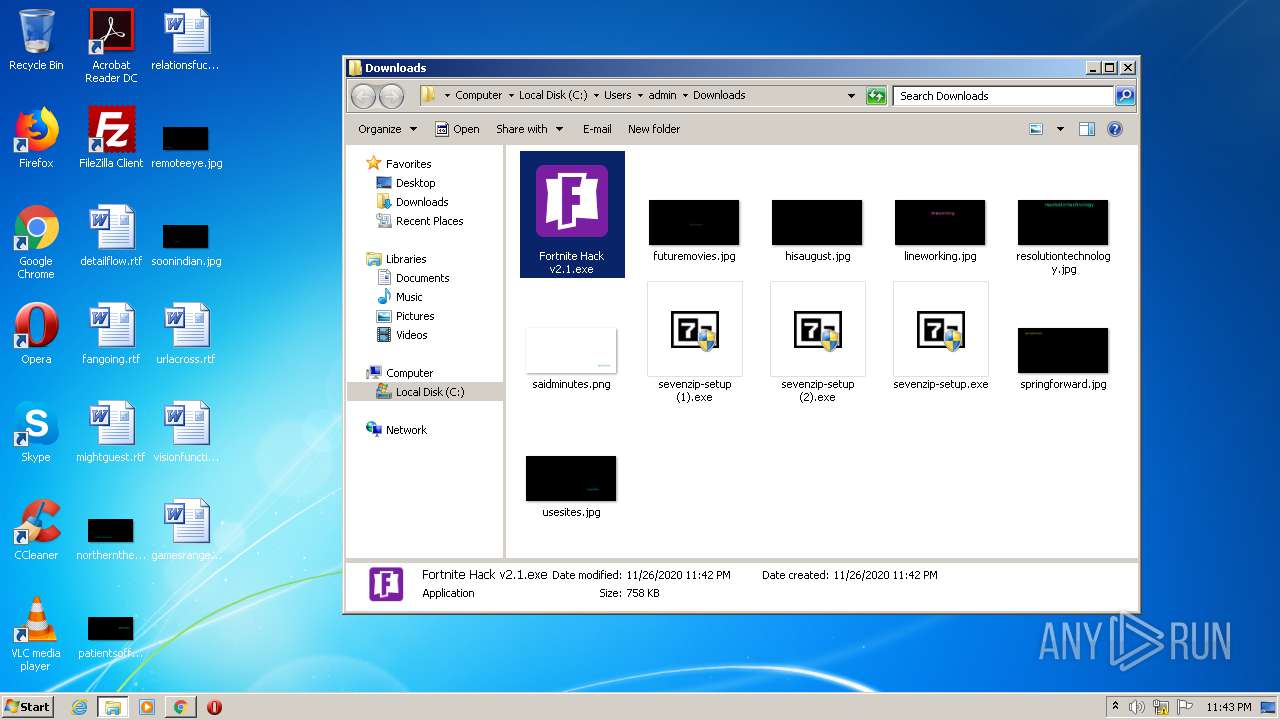1280x720 pixels.
Task: Select saidminutes.png file
Action: 571,358
